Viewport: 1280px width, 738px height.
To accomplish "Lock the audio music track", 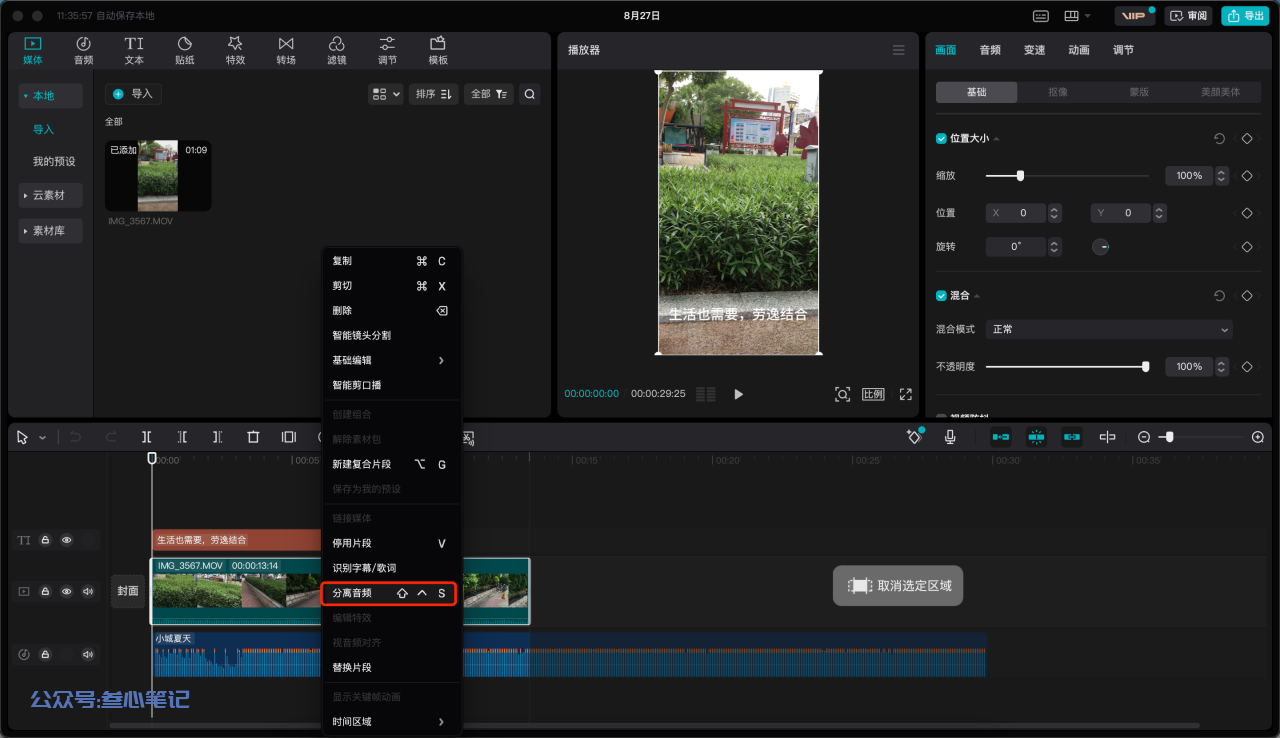I will [45, 655].
